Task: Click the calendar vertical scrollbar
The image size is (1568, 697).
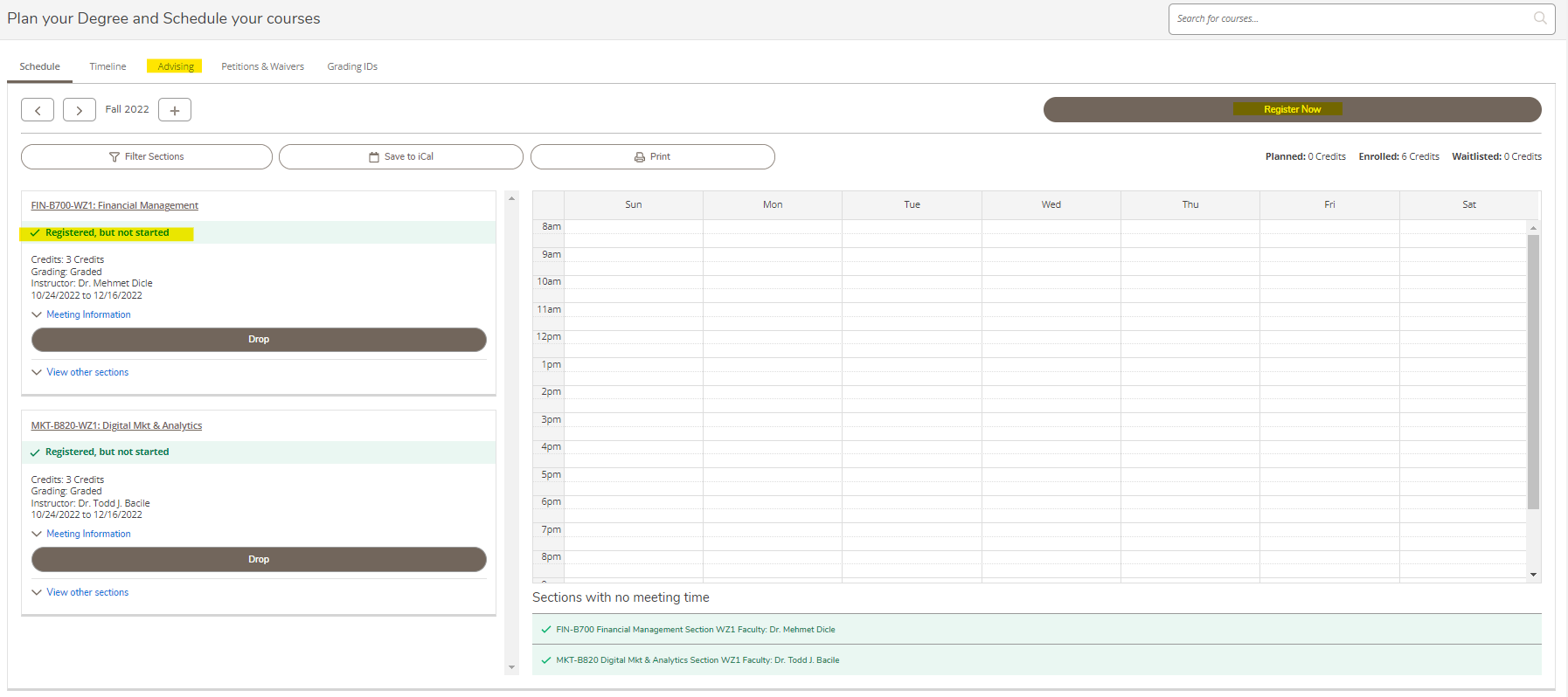Action: pos(1533,371)
